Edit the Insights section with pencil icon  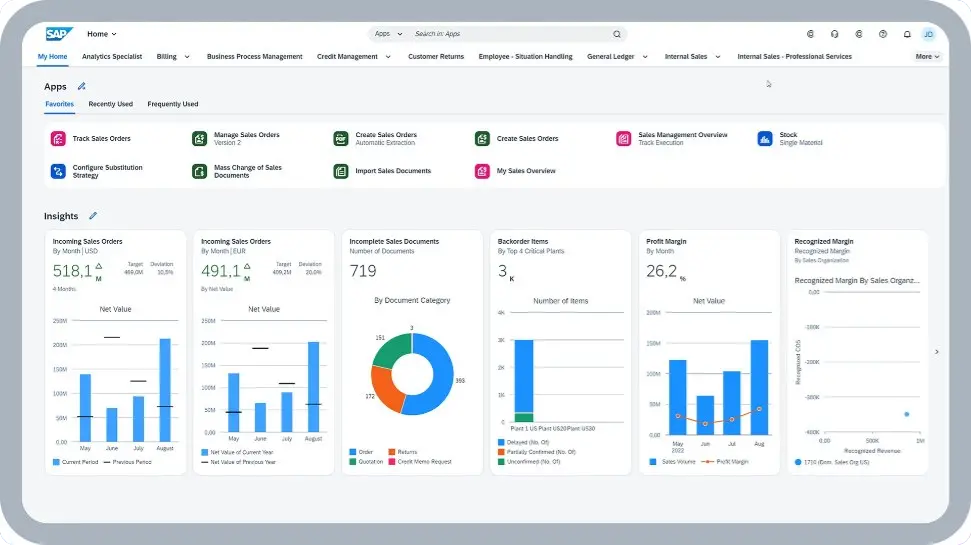pyautogui.click(x=93, y=216)
